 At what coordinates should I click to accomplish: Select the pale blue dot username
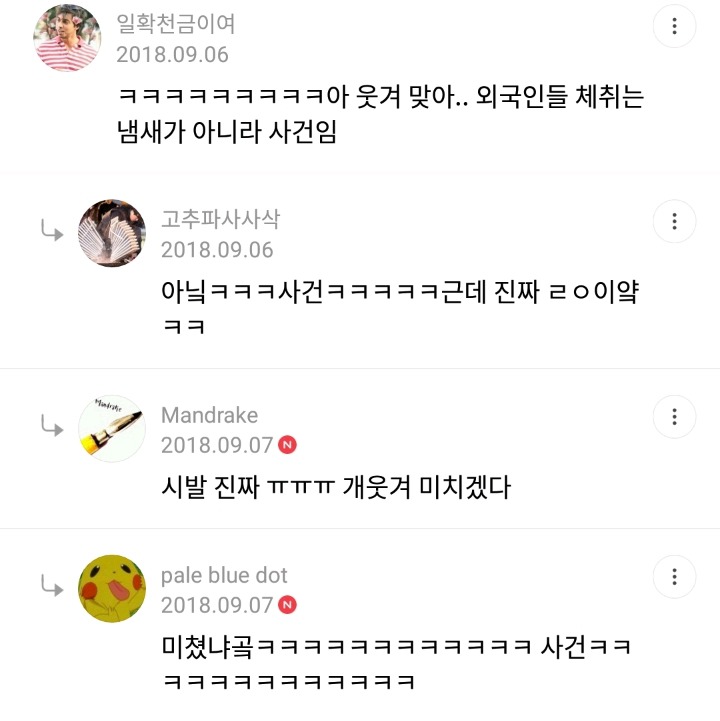tap(224, 575)
